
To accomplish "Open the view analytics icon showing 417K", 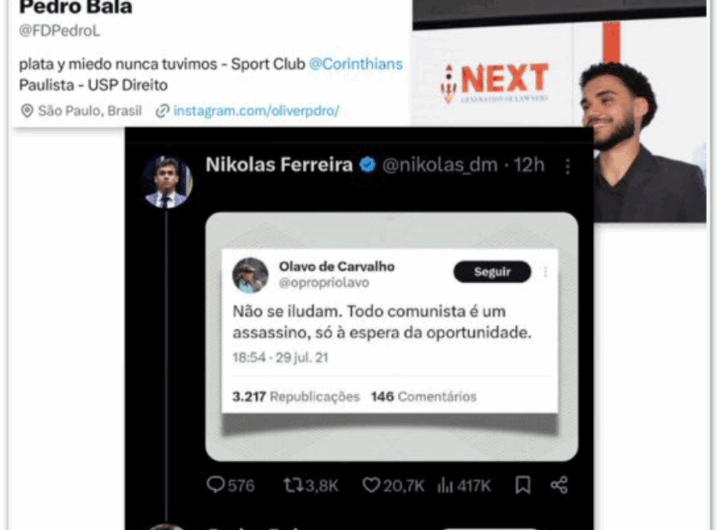I will tap(444, 485).
